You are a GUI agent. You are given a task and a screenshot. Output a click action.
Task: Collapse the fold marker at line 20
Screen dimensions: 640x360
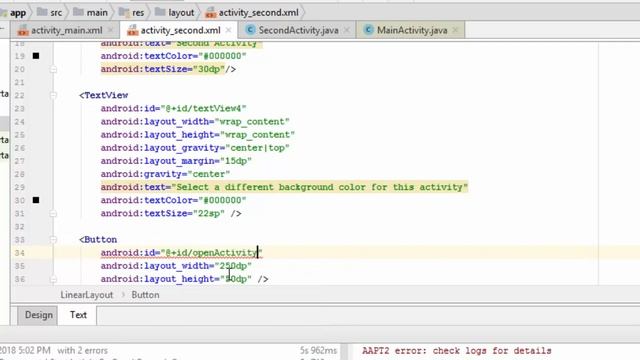tap(53, 69)
